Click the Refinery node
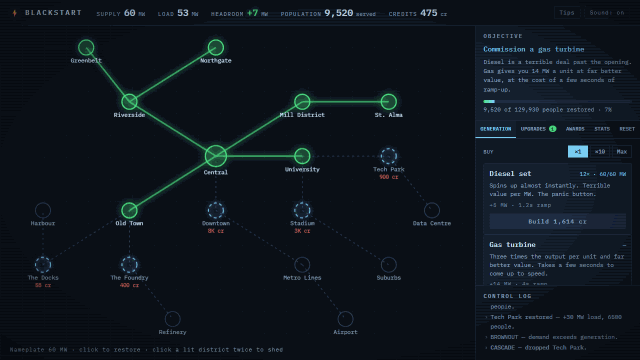The width and height of the screenshot is (640, 360). click(172, 319)
